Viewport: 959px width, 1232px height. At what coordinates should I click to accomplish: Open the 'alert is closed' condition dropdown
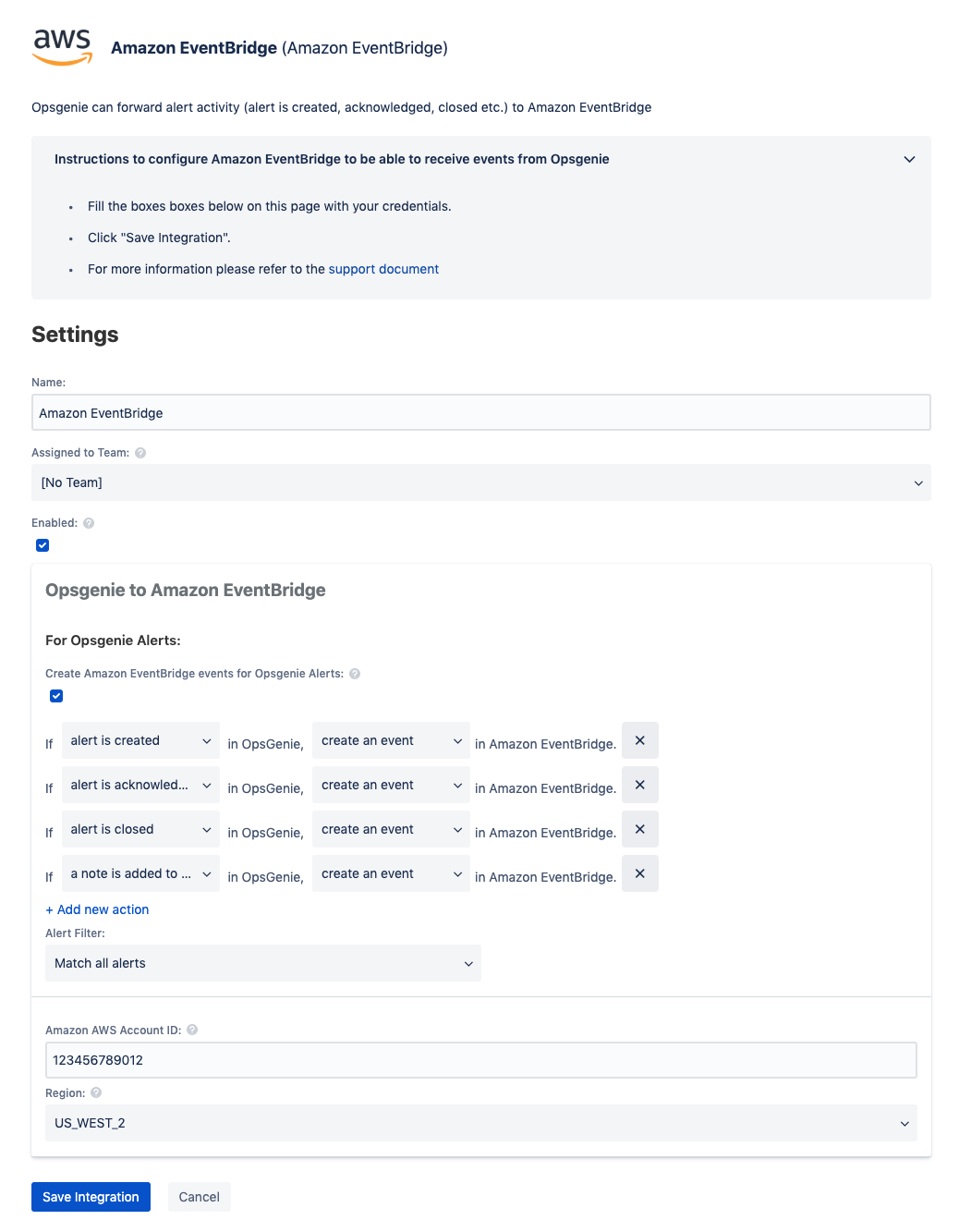(x=140, y=829)
